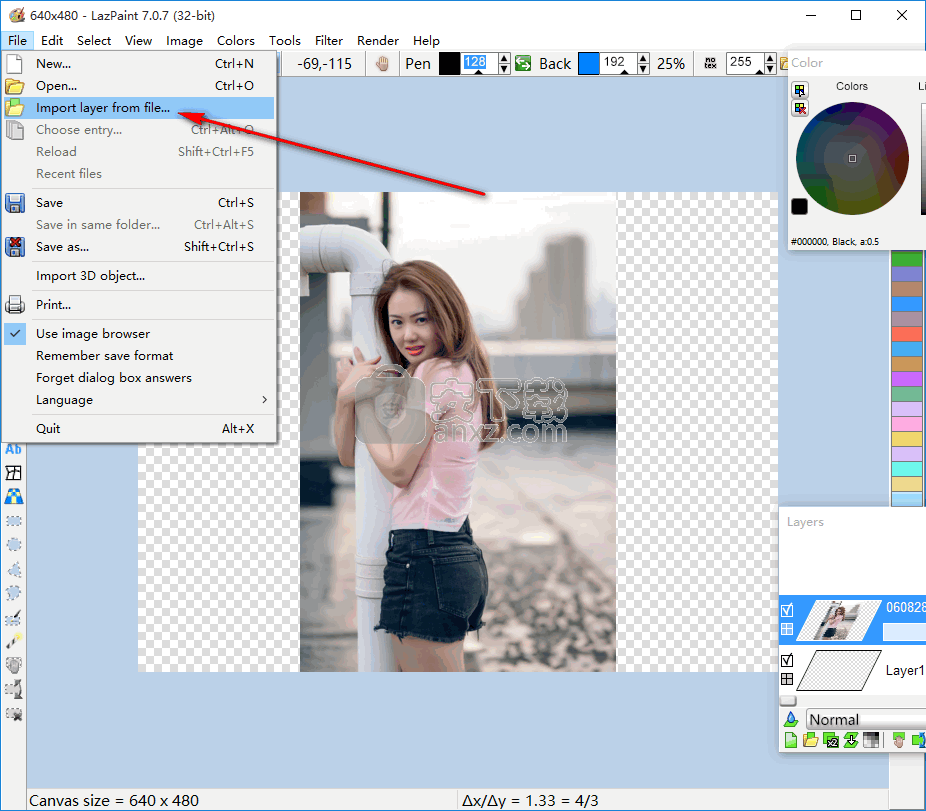Click Forget dialog box answers
The image size is (926, 811).
tap(139, 378)
